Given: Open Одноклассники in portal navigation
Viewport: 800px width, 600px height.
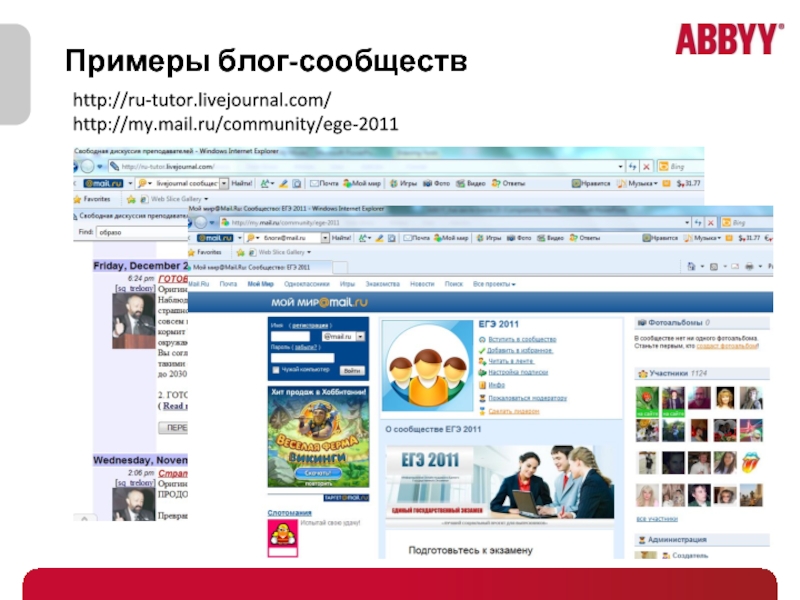Looking at the screenshot, I should tap(307, 284).
